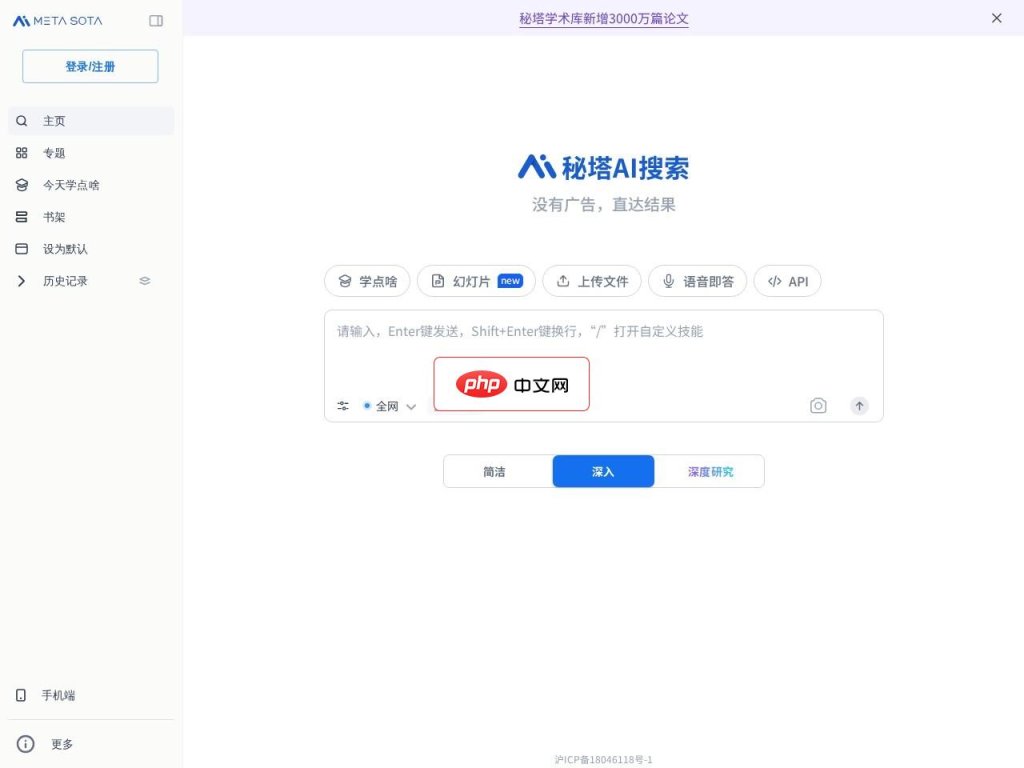
Task: Click the code brackets icon in API
Action: [x=775, y=281]
